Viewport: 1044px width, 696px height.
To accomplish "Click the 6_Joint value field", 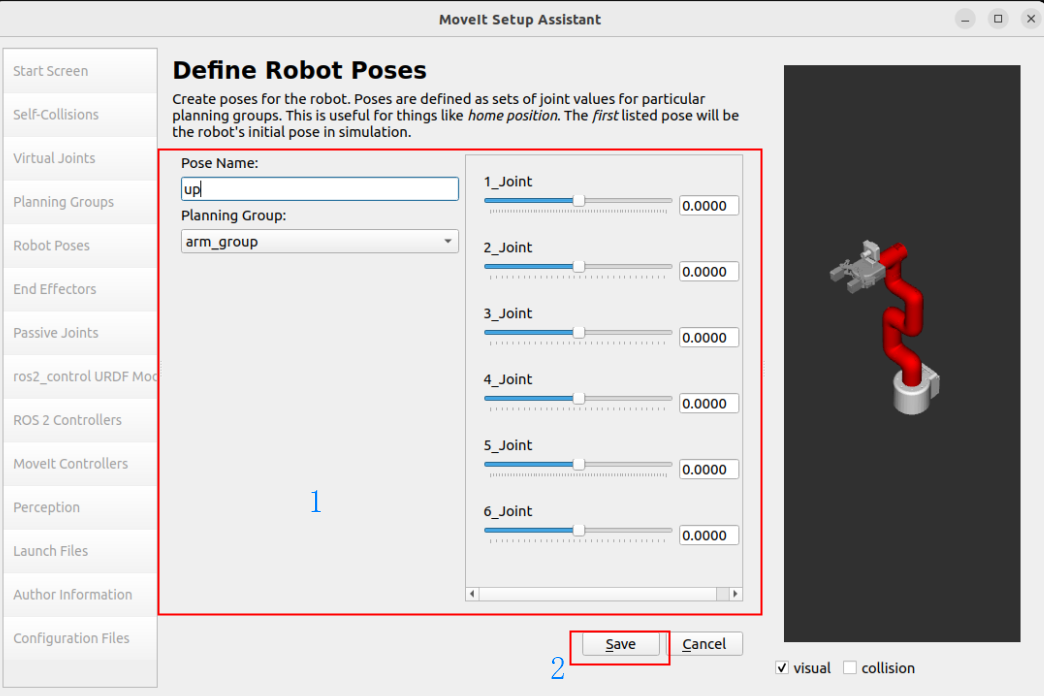I will [709, 535].
